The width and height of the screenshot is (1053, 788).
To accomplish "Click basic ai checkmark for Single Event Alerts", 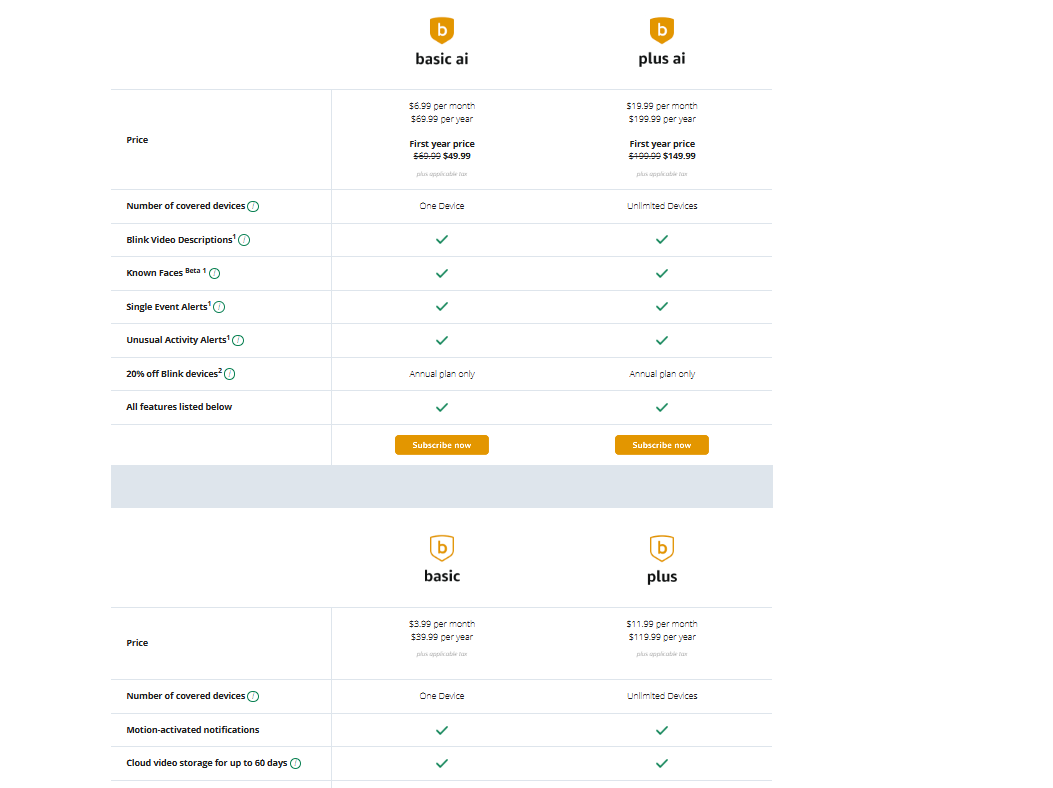I will point(442,306).
